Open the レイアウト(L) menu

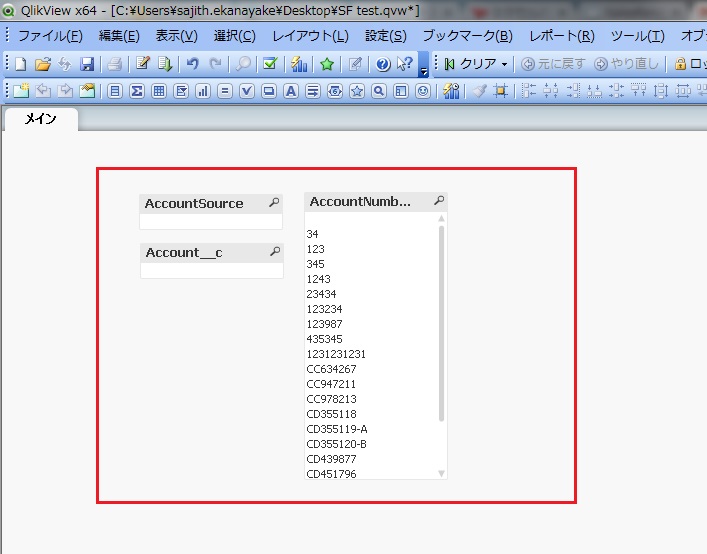310,36
